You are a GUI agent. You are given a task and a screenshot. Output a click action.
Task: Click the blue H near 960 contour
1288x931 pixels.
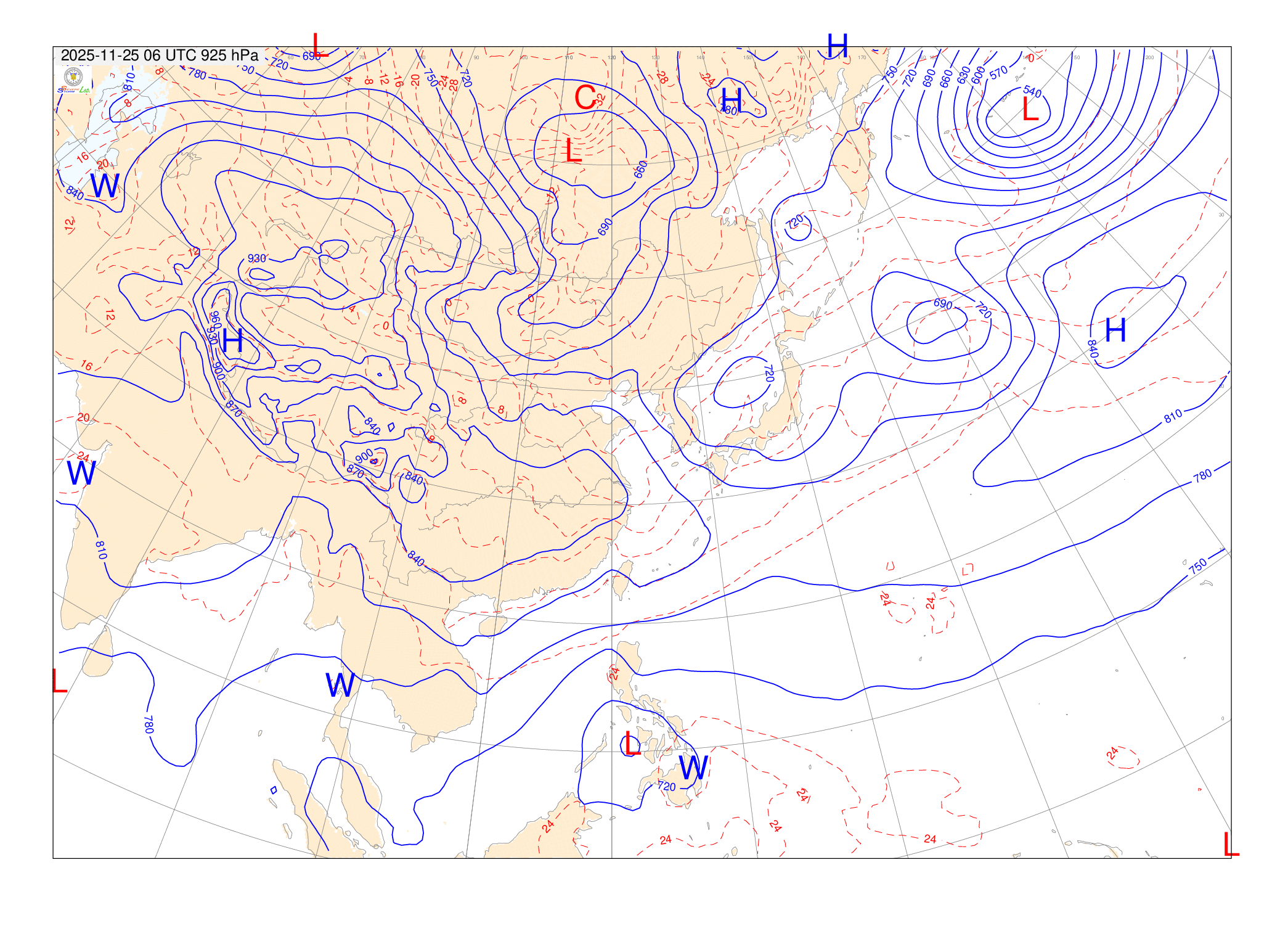tap(232, 341)
